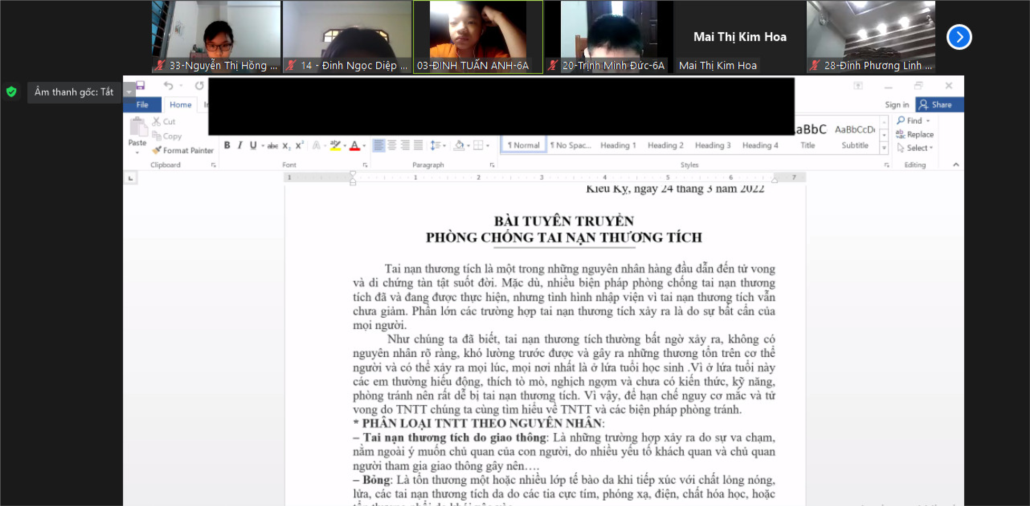
Task: Toggle subscript formatting
Action: coord(286,145)
